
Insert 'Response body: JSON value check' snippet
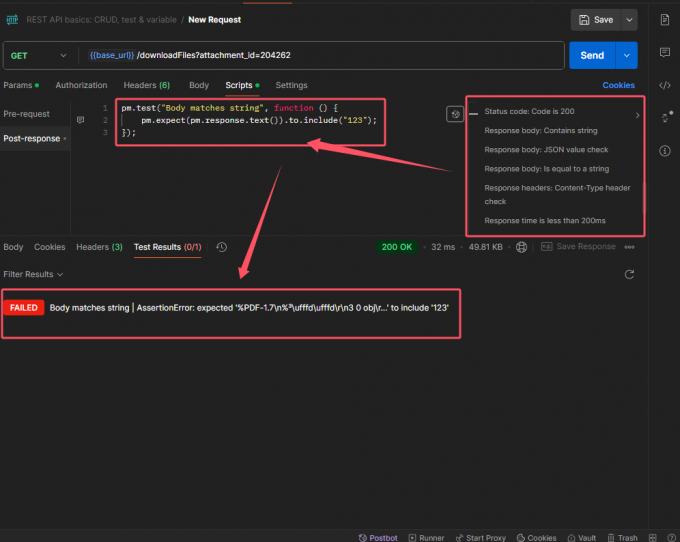coord(546,150)
